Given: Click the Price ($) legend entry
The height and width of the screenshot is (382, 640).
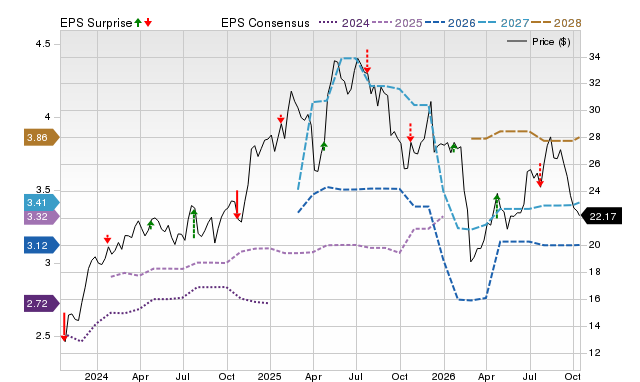Looking at the screenshot, I should tap(539, 42).
